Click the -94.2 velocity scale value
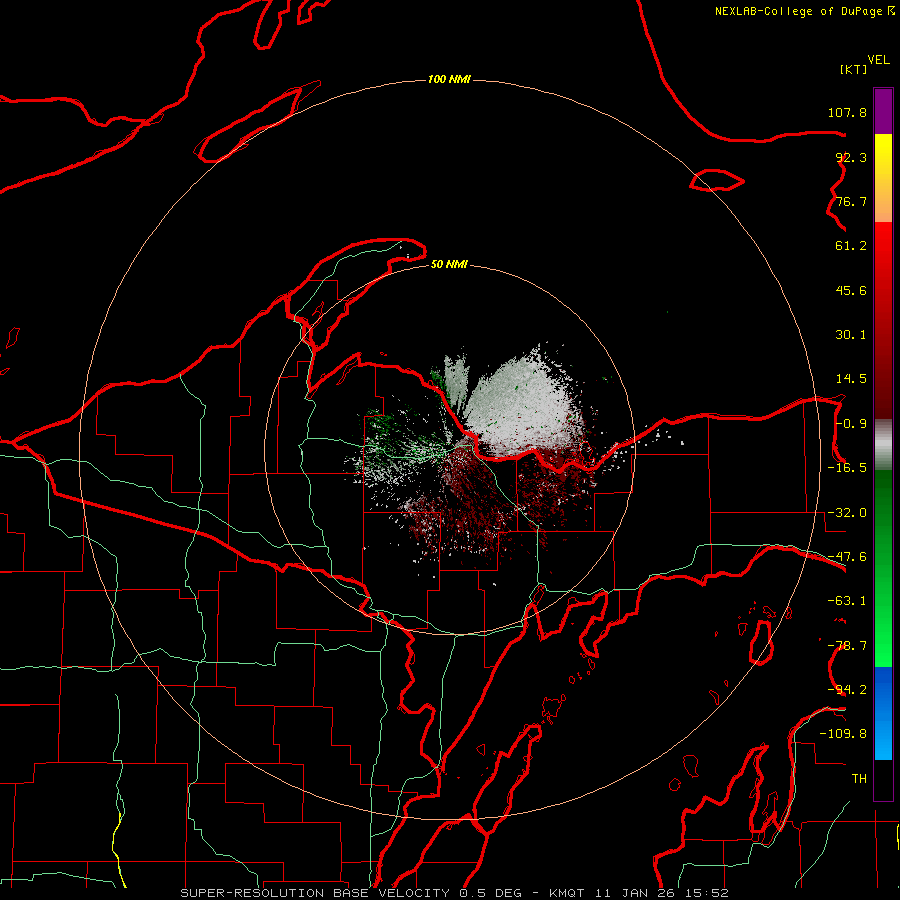Screen dimensions: 900x900 point(847,690)
